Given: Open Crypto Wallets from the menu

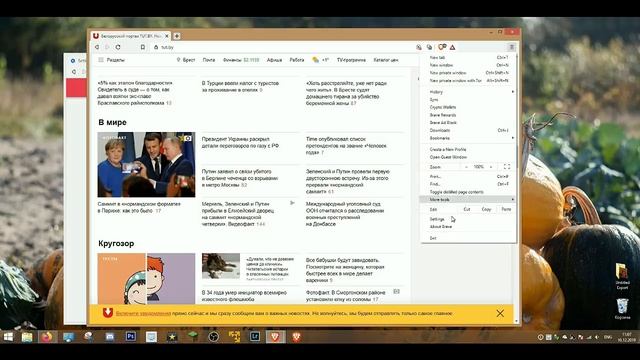Looking at the screenshot, I should tap(469, 107).
